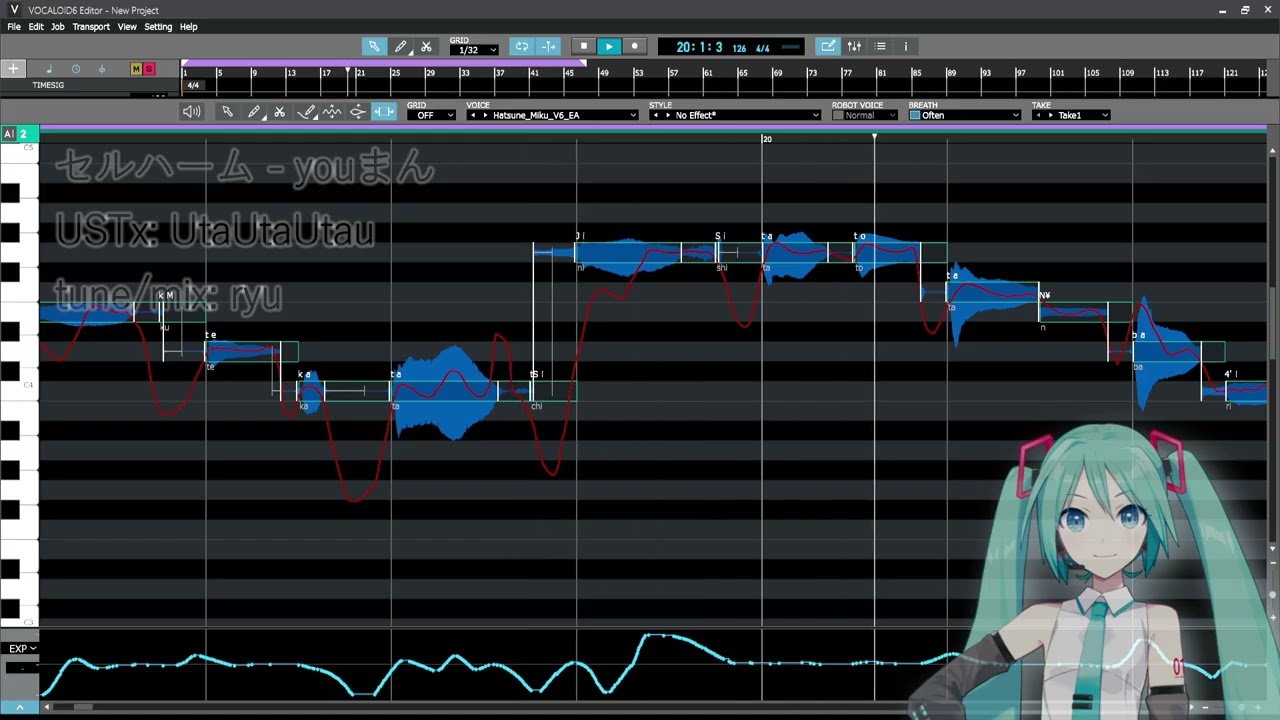Open the EXP parameter dropdown
1280x720 pixels.
22,649
